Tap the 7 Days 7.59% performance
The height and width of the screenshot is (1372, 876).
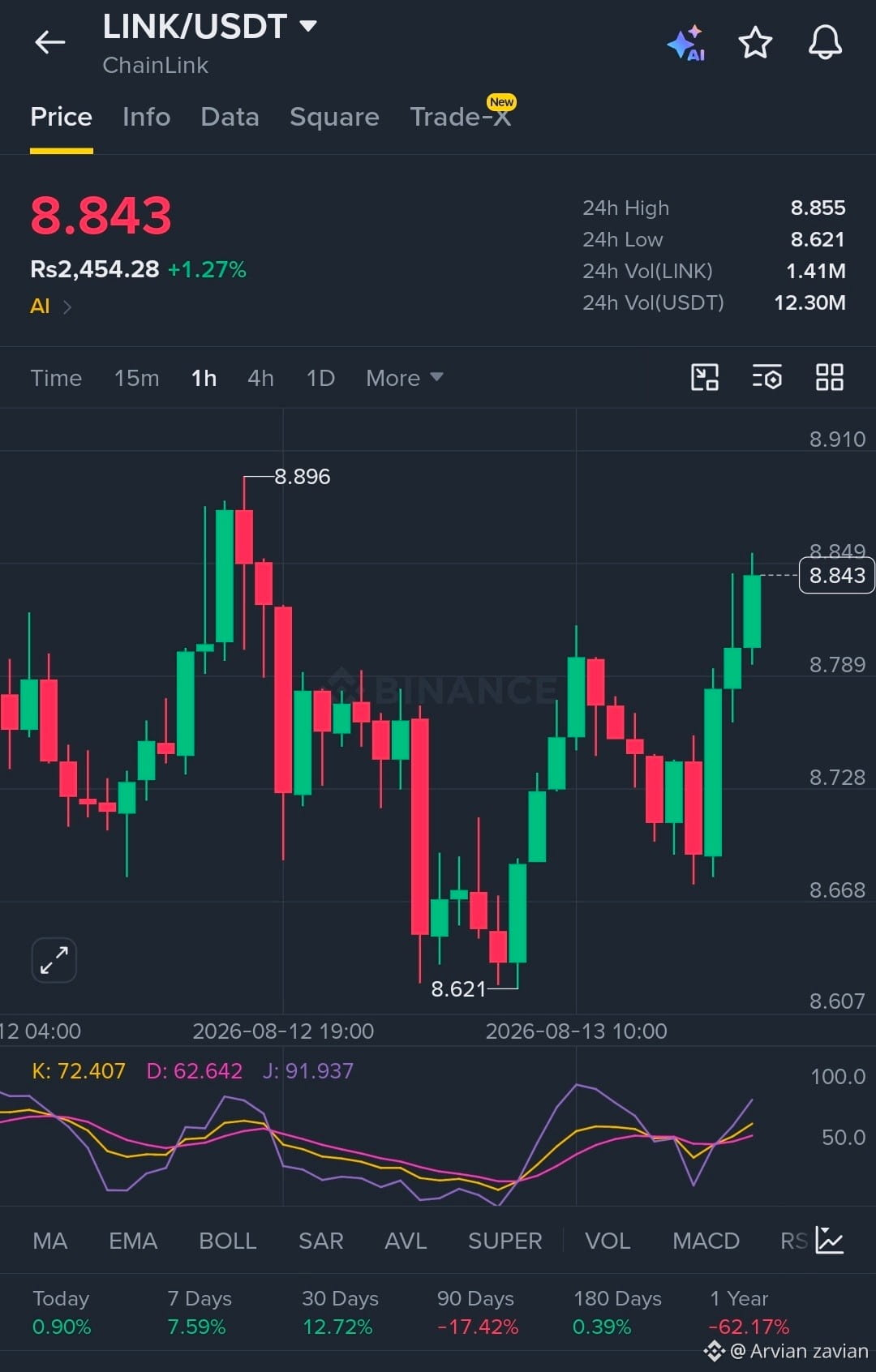pyautogui.click(x=199, y=1313)
